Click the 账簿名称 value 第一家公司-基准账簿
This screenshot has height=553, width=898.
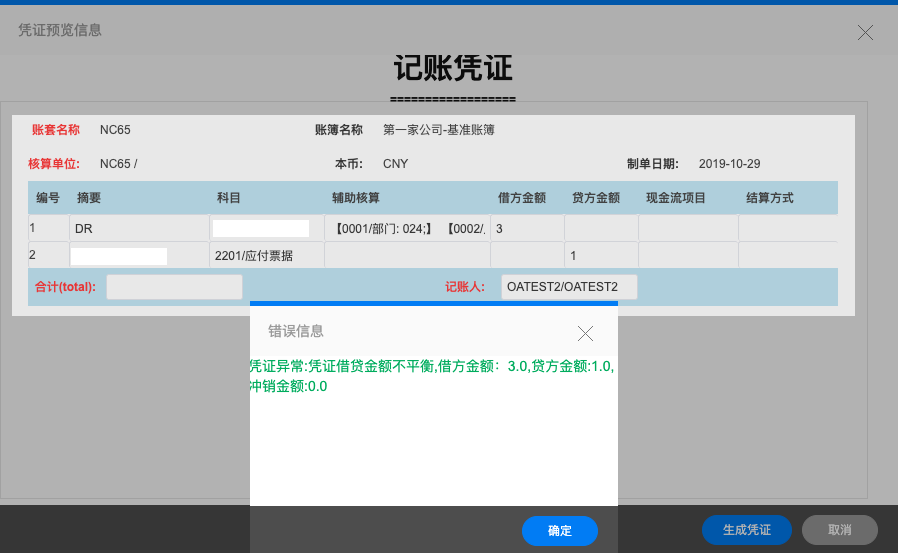(x=439, y=130)
